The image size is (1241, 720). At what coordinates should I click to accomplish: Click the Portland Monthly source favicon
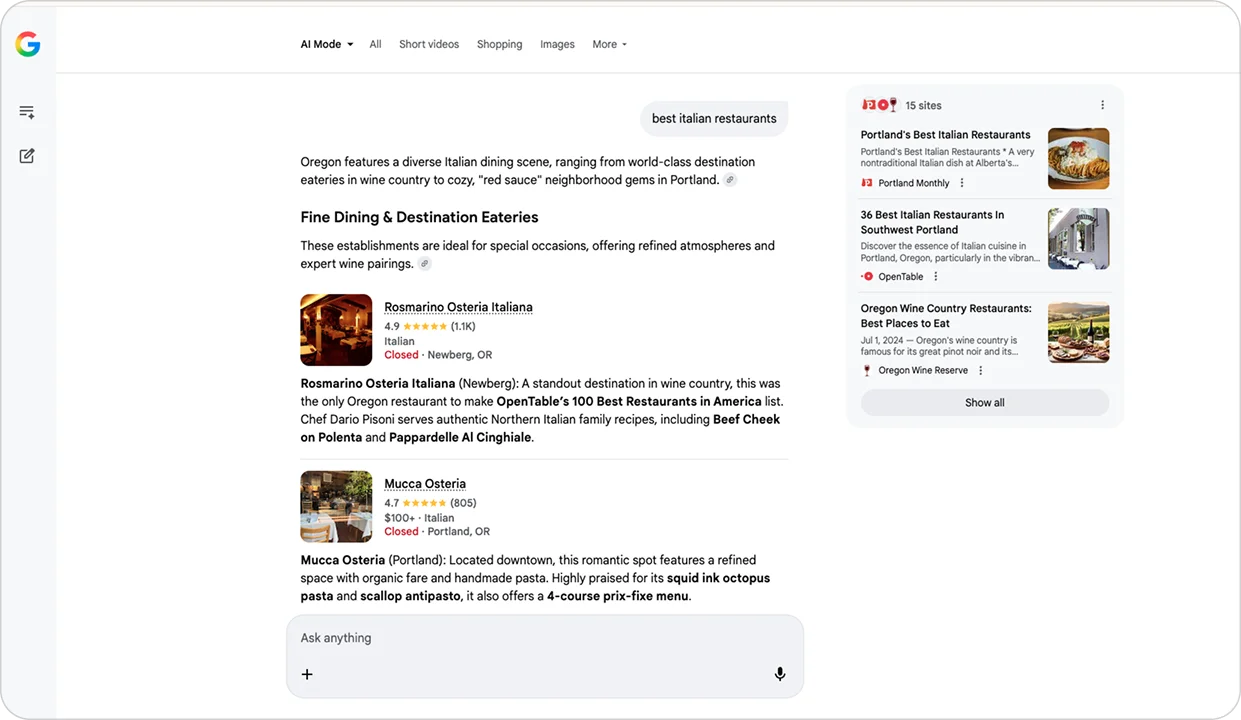867,183
